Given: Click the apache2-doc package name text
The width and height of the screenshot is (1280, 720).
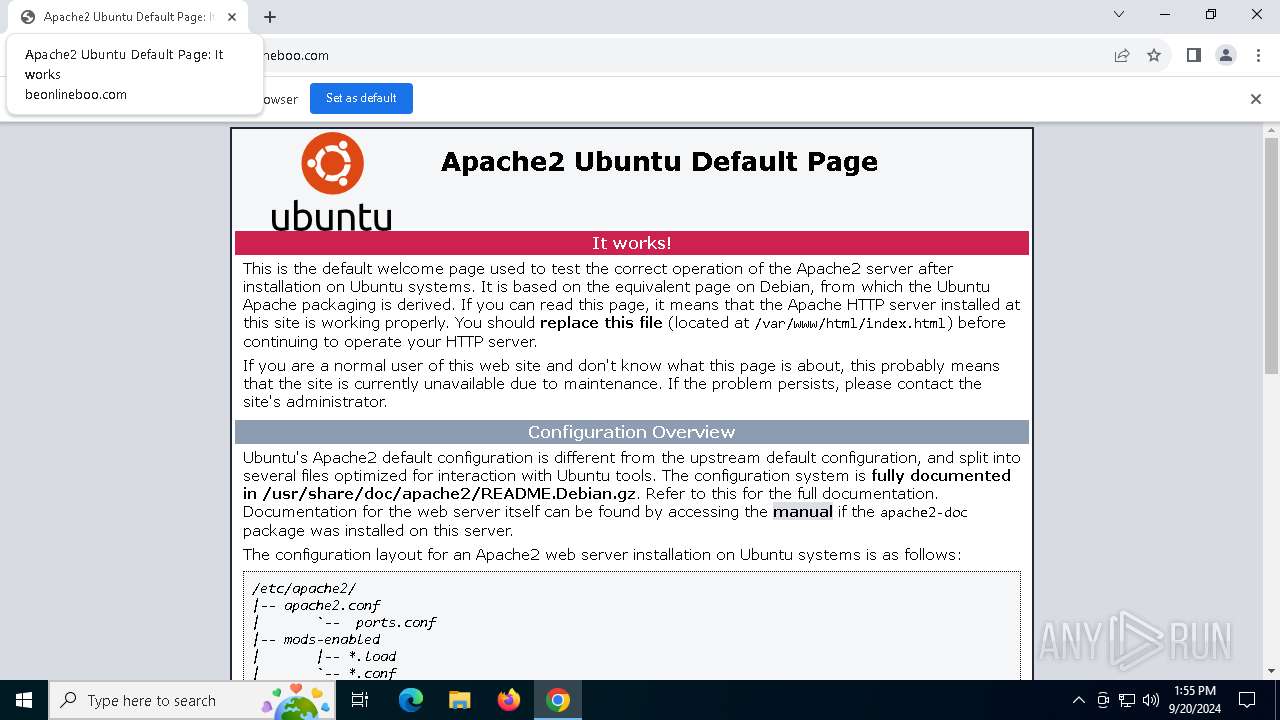Looking at the screenshot, I should click(x=924, y=512).
